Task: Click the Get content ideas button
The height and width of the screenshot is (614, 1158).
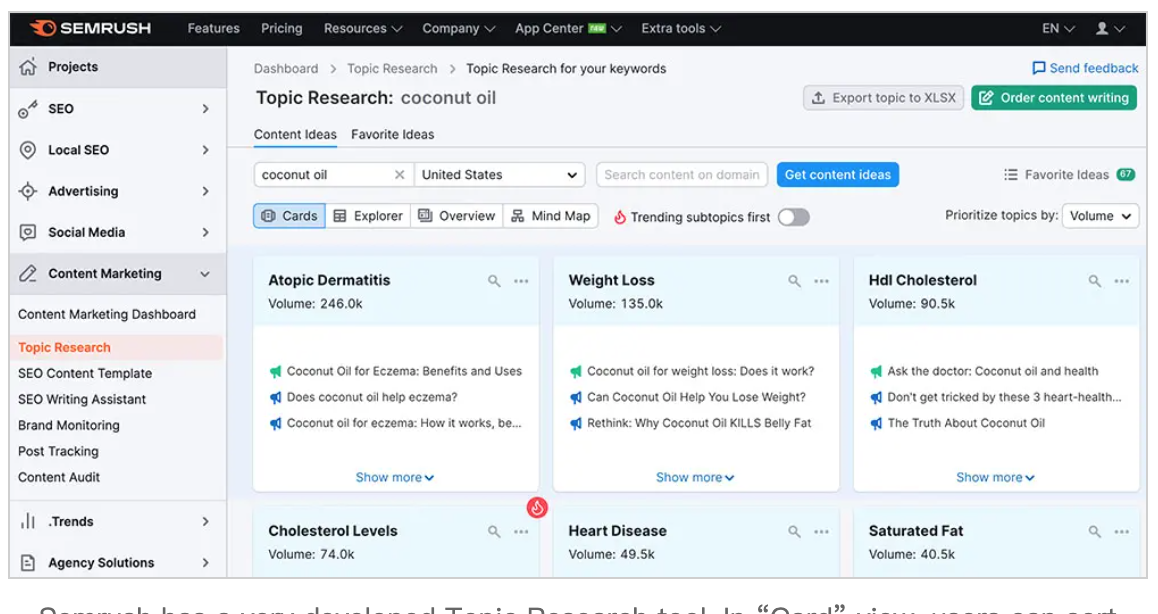Action: tap(837, 174)
